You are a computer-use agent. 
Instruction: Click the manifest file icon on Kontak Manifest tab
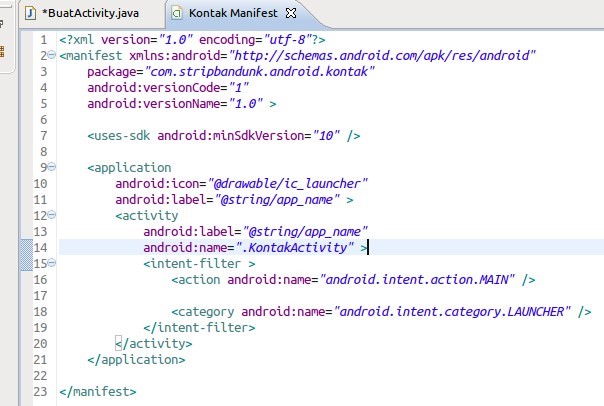coord(177,13)
